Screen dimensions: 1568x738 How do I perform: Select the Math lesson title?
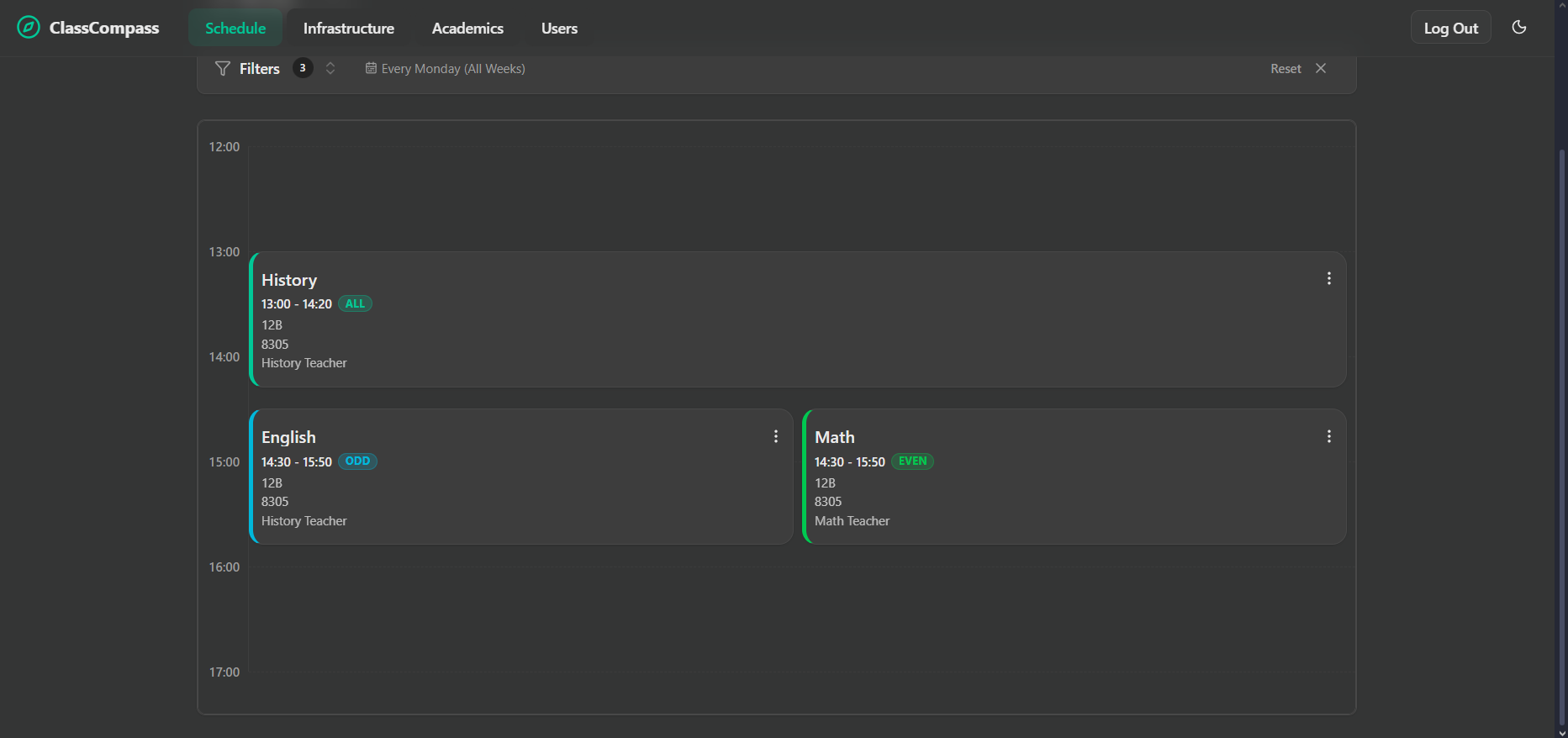[834, 437]
